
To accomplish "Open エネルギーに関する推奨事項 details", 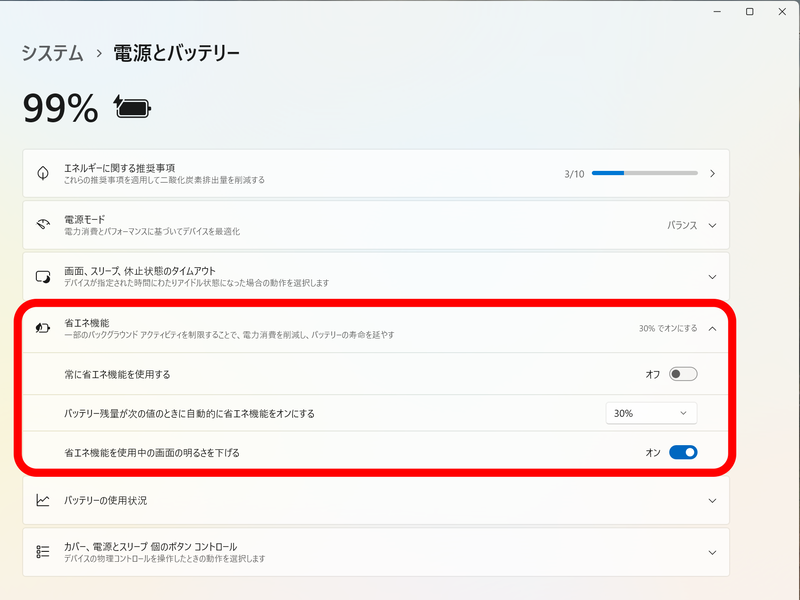I will (x=712, y=172).
